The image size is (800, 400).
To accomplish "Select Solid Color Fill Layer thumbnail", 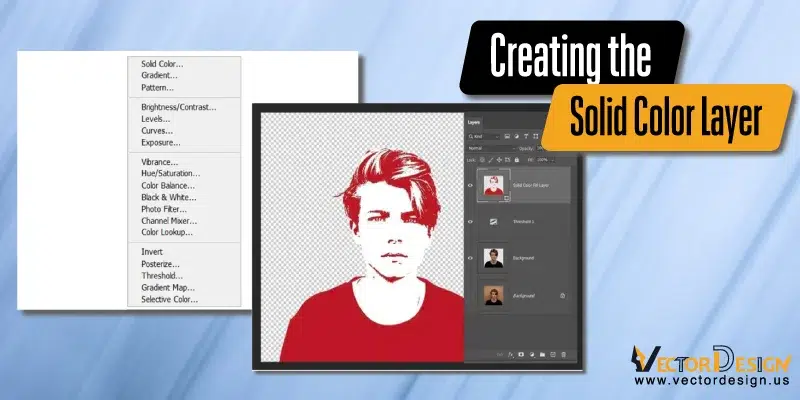I will click(493, 185).
